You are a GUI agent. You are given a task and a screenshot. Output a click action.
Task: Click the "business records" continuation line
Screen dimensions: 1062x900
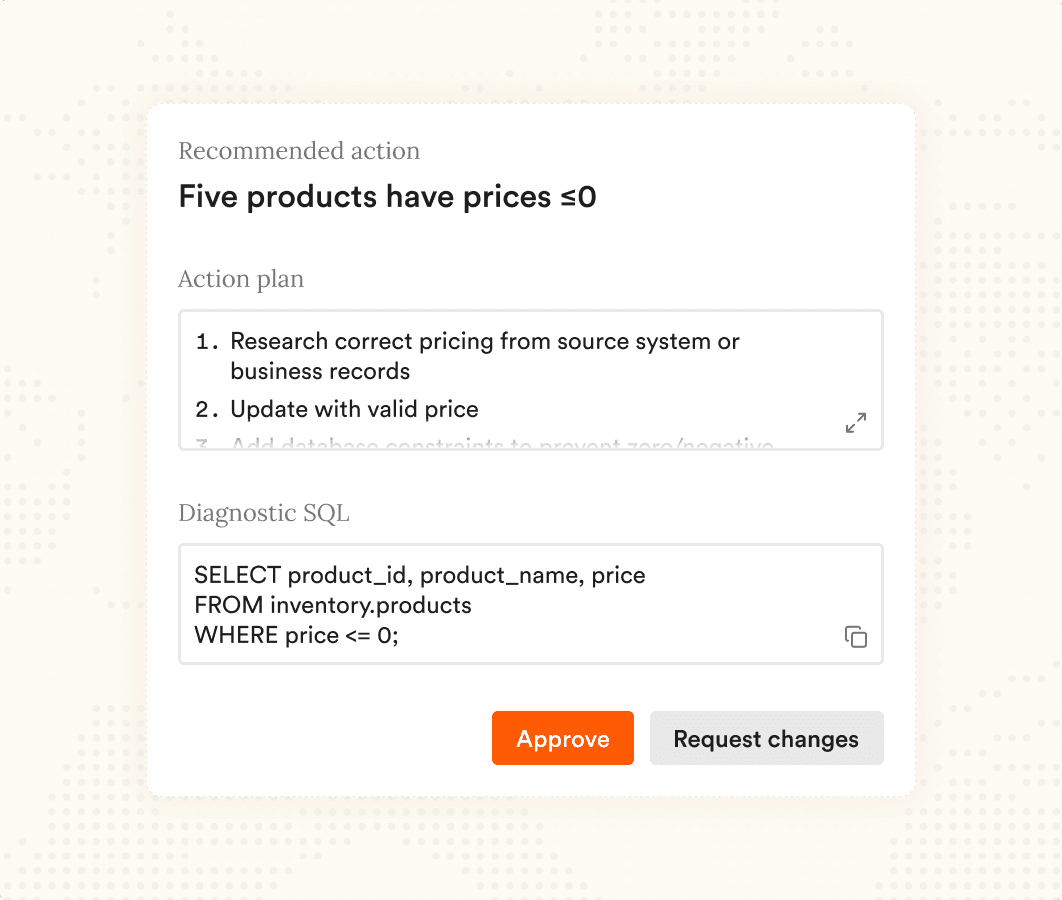tap(320, 371)
